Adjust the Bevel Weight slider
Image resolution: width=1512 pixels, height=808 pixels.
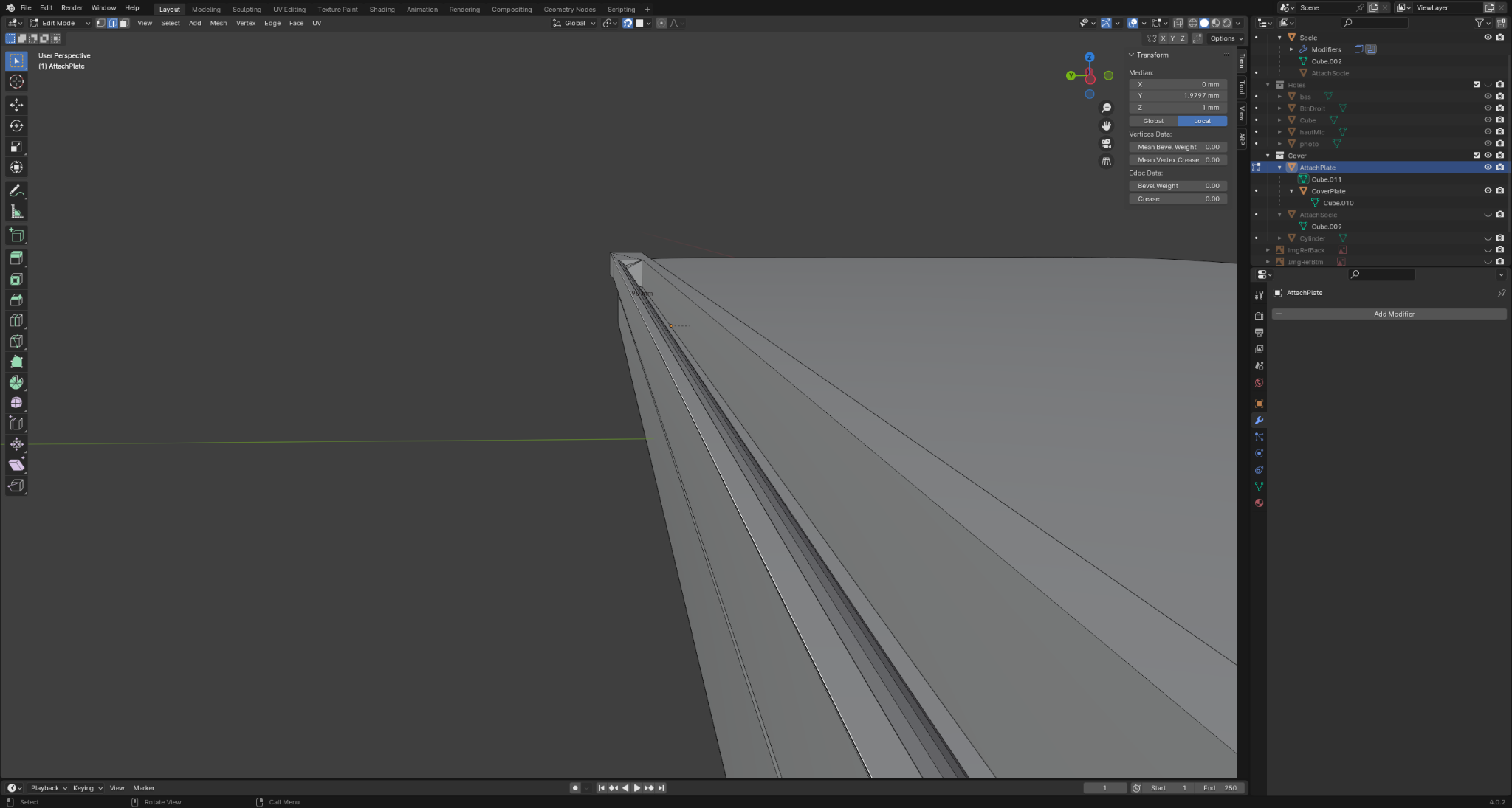[x=1178, y=186]
